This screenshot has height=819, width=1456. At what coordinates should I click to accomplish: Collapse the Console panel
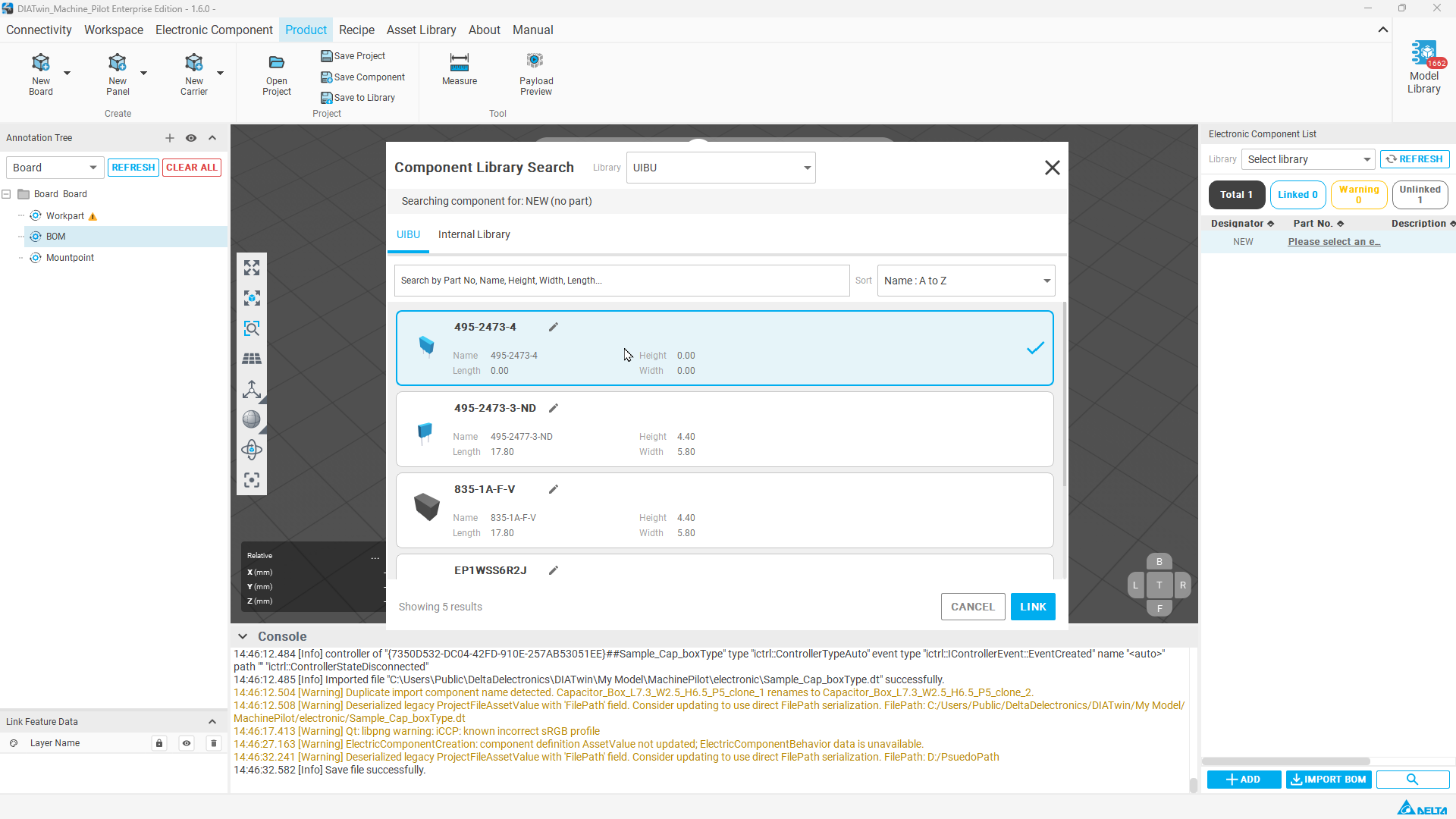(x=243, y=636)
